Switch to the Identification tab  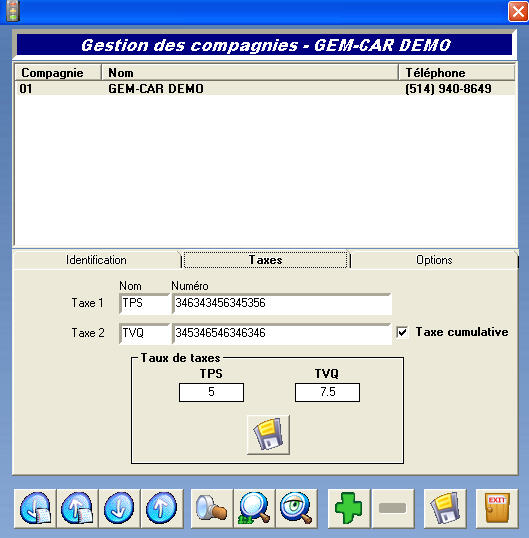tap(96, 260)
